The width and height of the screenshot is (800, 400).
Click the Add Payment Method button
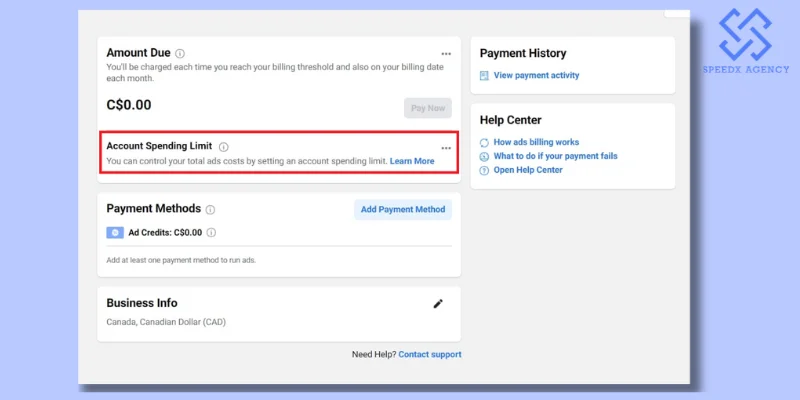(403, 209)
